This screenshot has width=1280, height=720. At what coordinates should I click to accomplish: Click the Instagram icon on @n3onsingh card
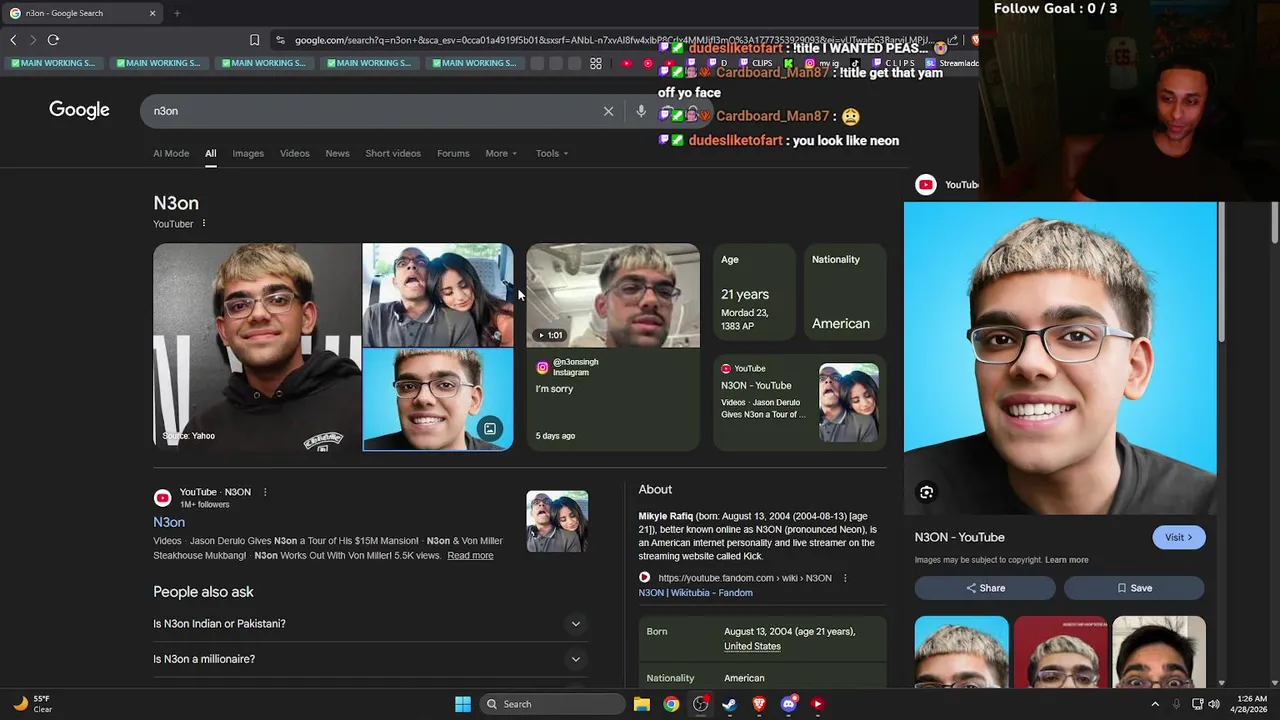click(x=543, y=368)
